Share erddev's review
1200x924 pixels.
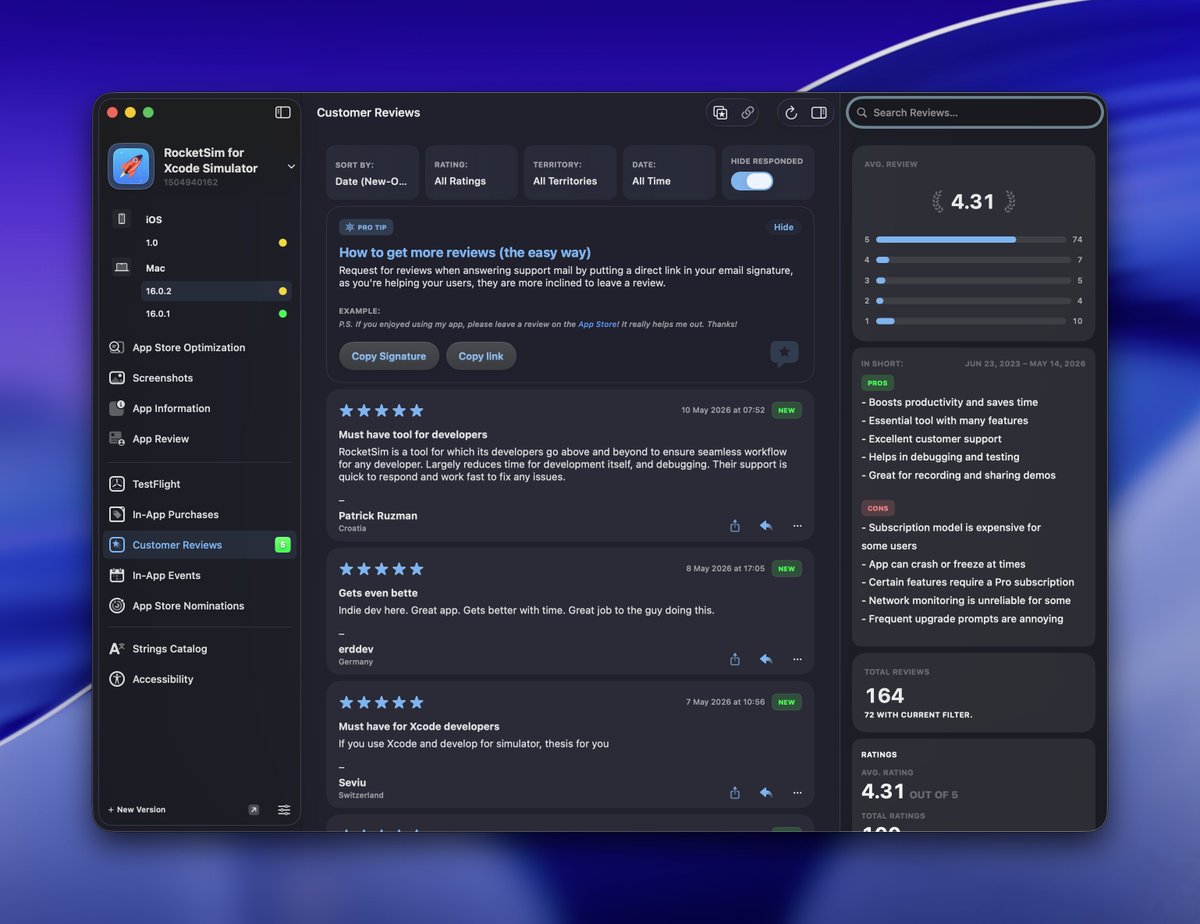(735, 659)
